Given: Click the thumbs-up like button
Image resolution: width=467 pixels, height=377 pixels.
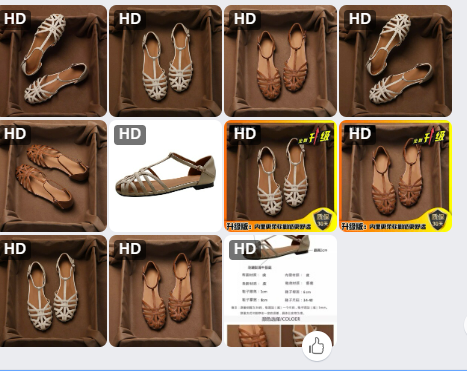Looking at the screenshot, I should (317, 346).
